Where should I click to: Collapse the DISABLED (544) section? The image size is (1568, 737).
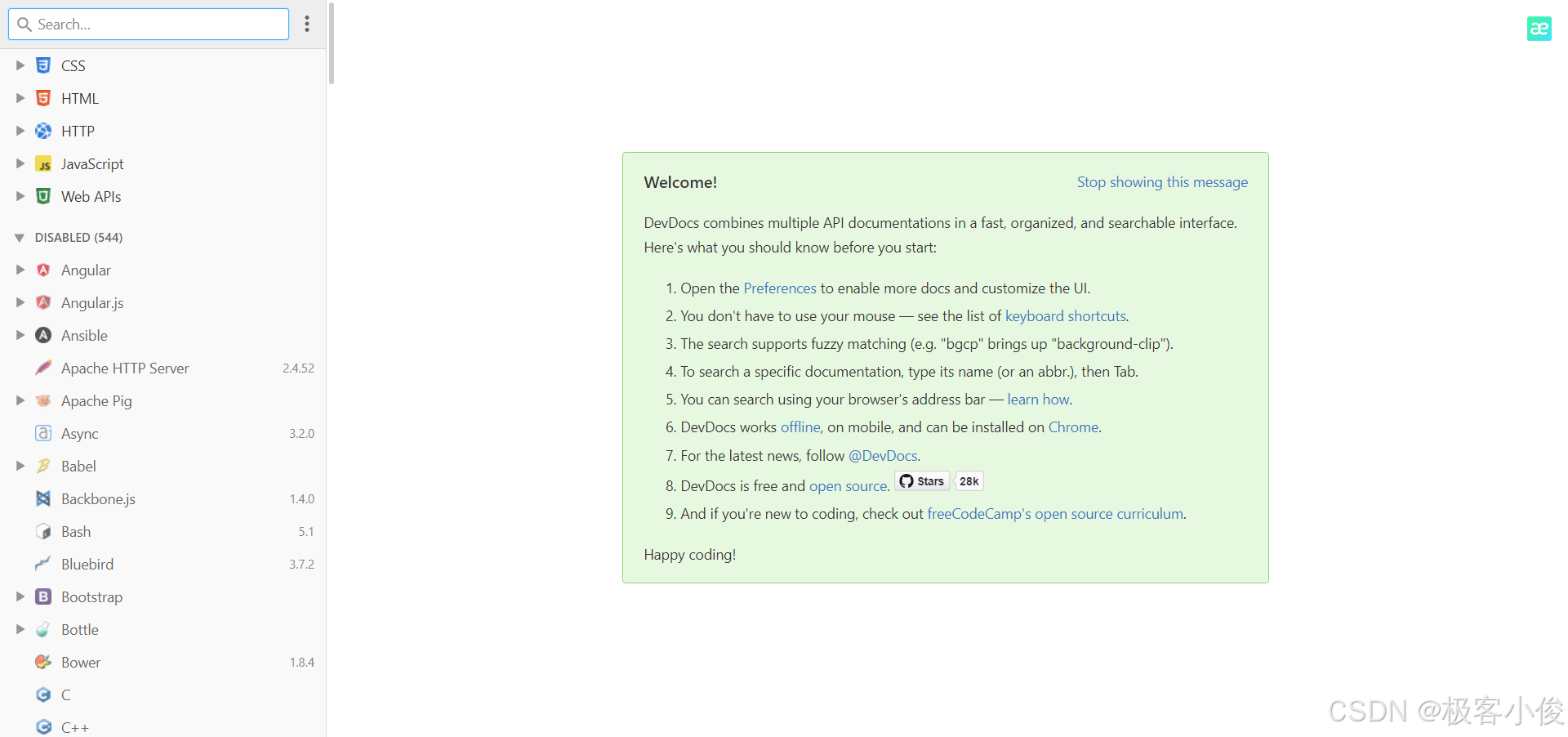(x=20, y=238)
